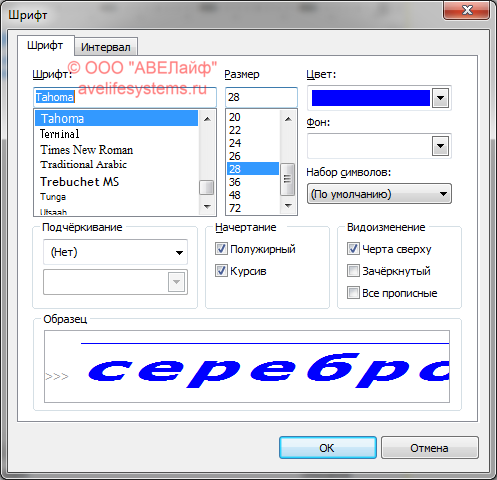Open the Набор символов dropdown
The image size is (497, 480).
[379, 194]
